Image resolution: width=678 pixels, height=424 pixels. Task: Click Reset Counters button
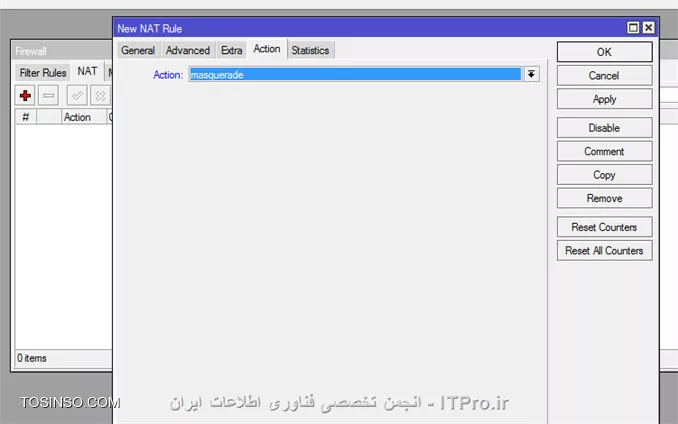click(604, 227)
